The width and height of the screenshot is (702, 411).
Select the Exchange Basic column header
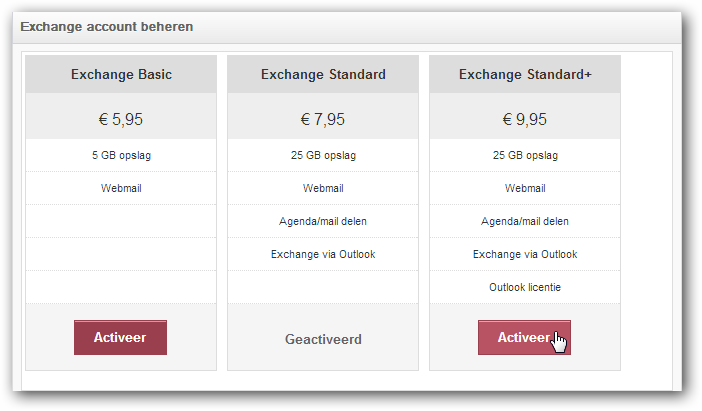pyautogui.click(x=121, y=74)
